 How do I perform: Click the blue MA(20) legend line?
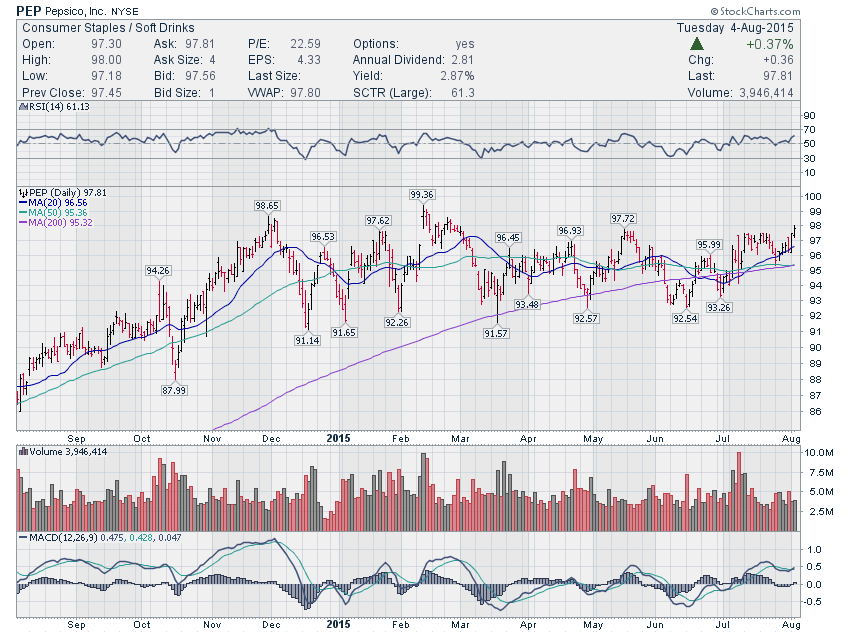tap(23, 203)
